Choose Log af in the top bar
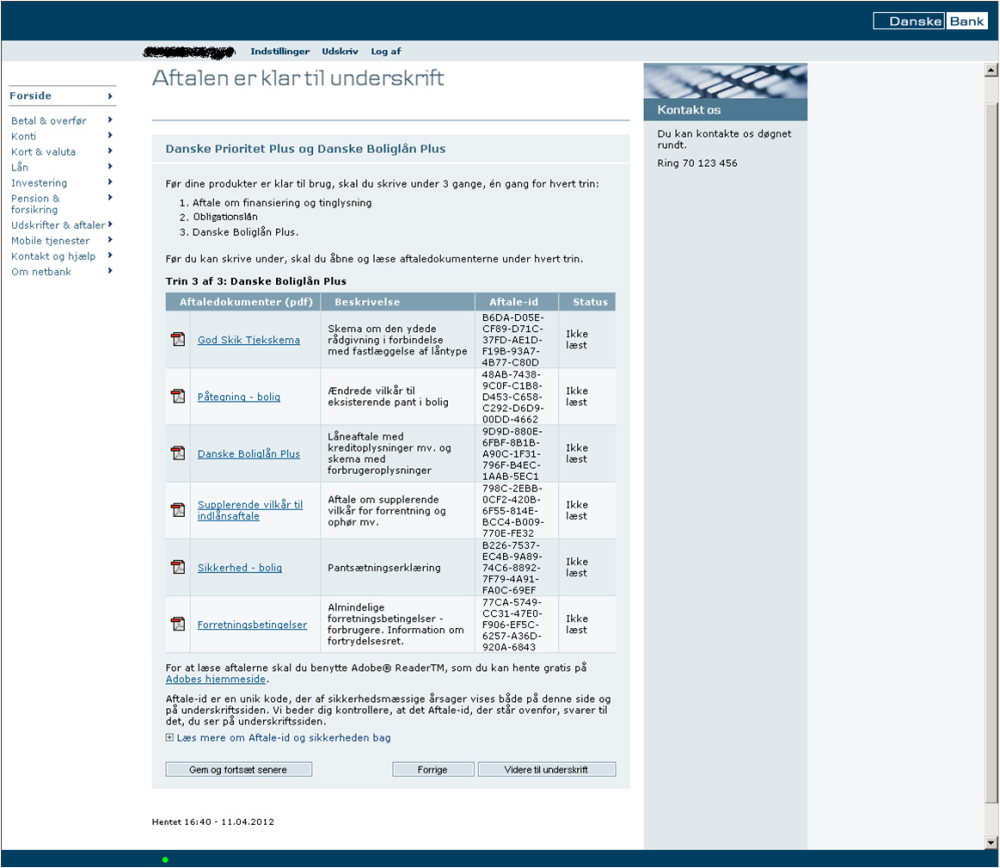Image resolution: width=1000 pixels, height=868 pixels. (386, 51)
